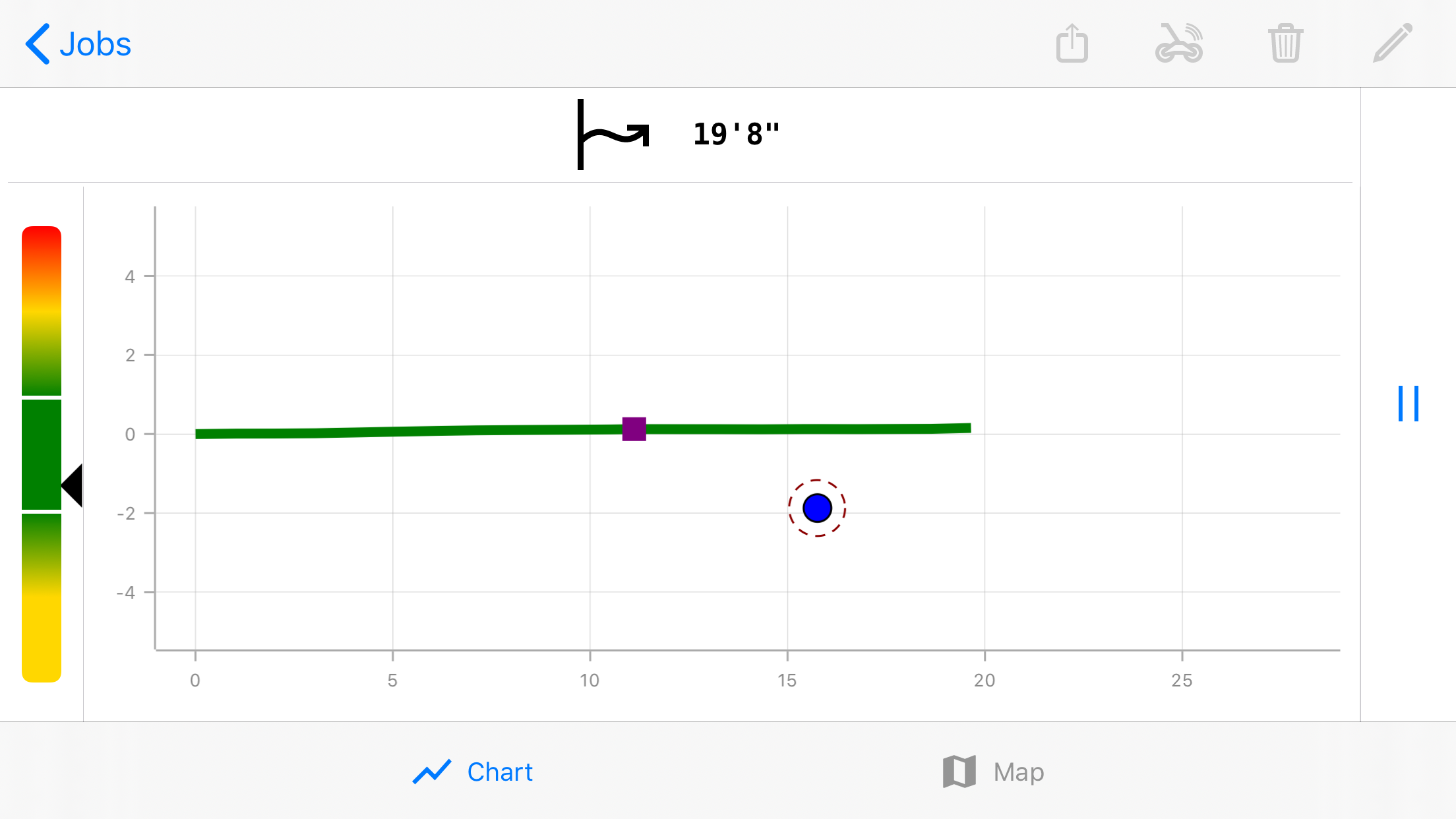
Task: Click the black level indicator arrow
Action: (x=73, y=485)
